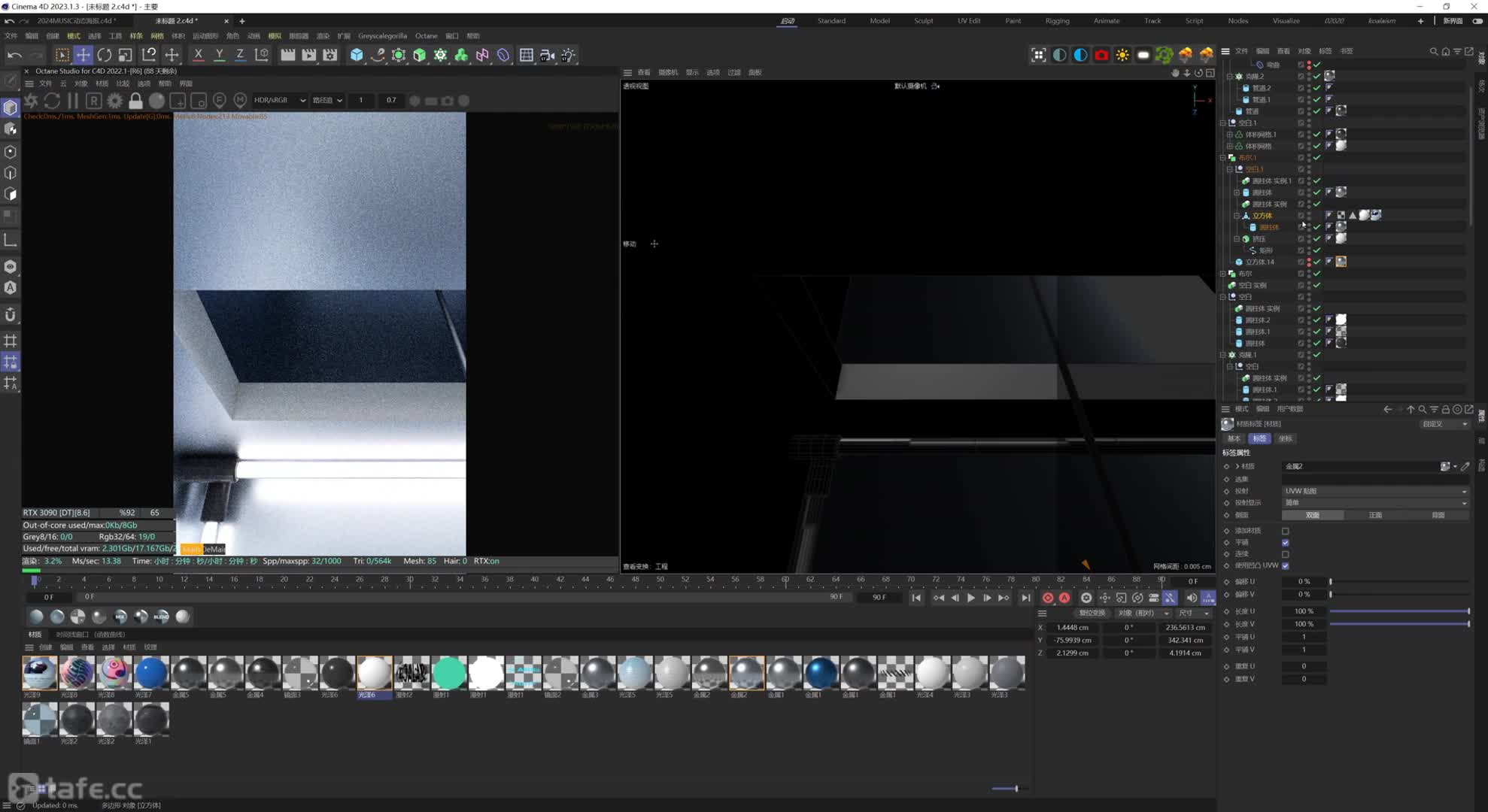Click the Octane restart render icon
The image size is (1488, 812).
click(x=52, y=101)
